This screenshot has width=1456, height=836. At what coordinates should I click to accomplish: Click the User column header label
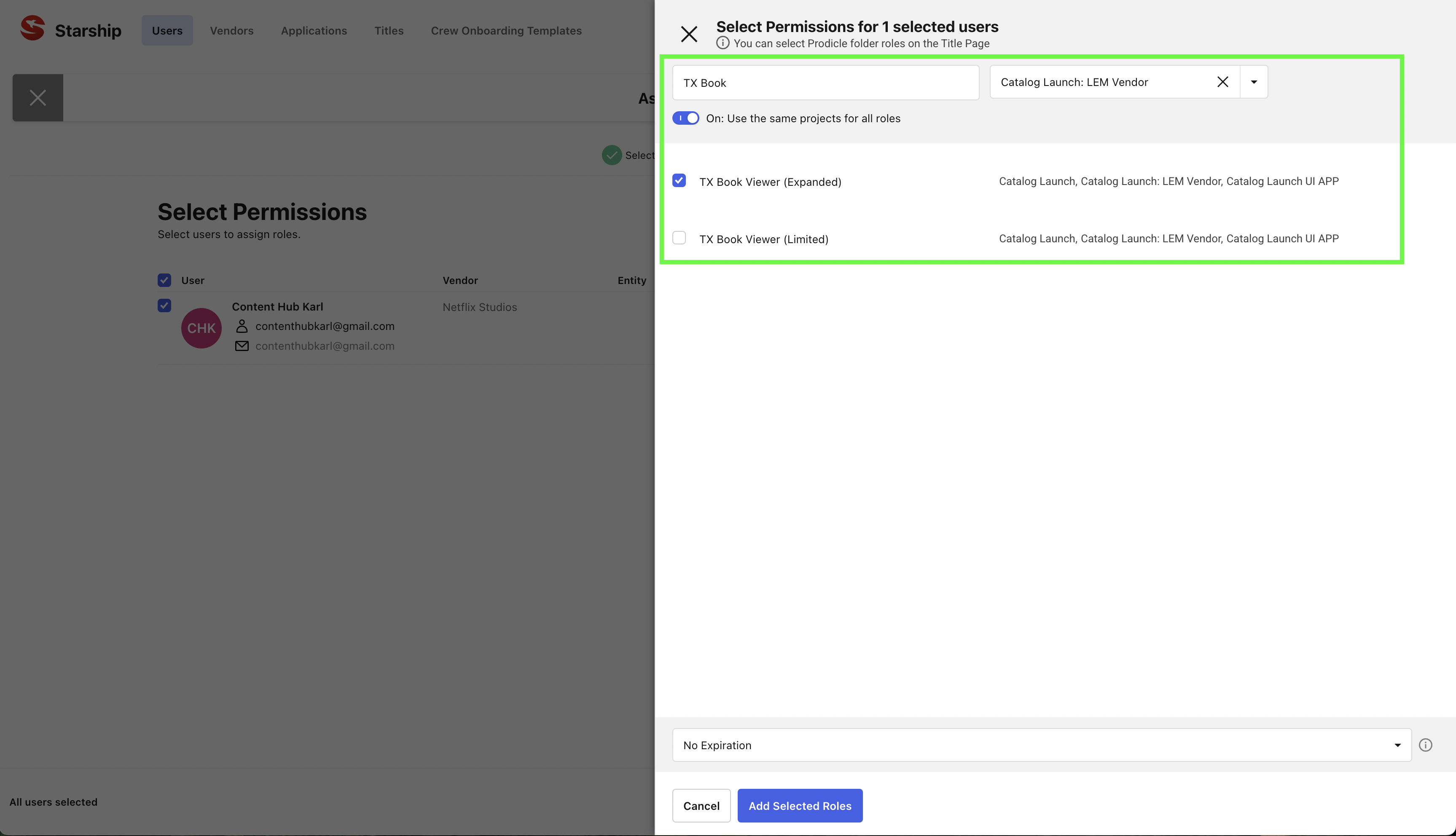click(x=192, y=280)
